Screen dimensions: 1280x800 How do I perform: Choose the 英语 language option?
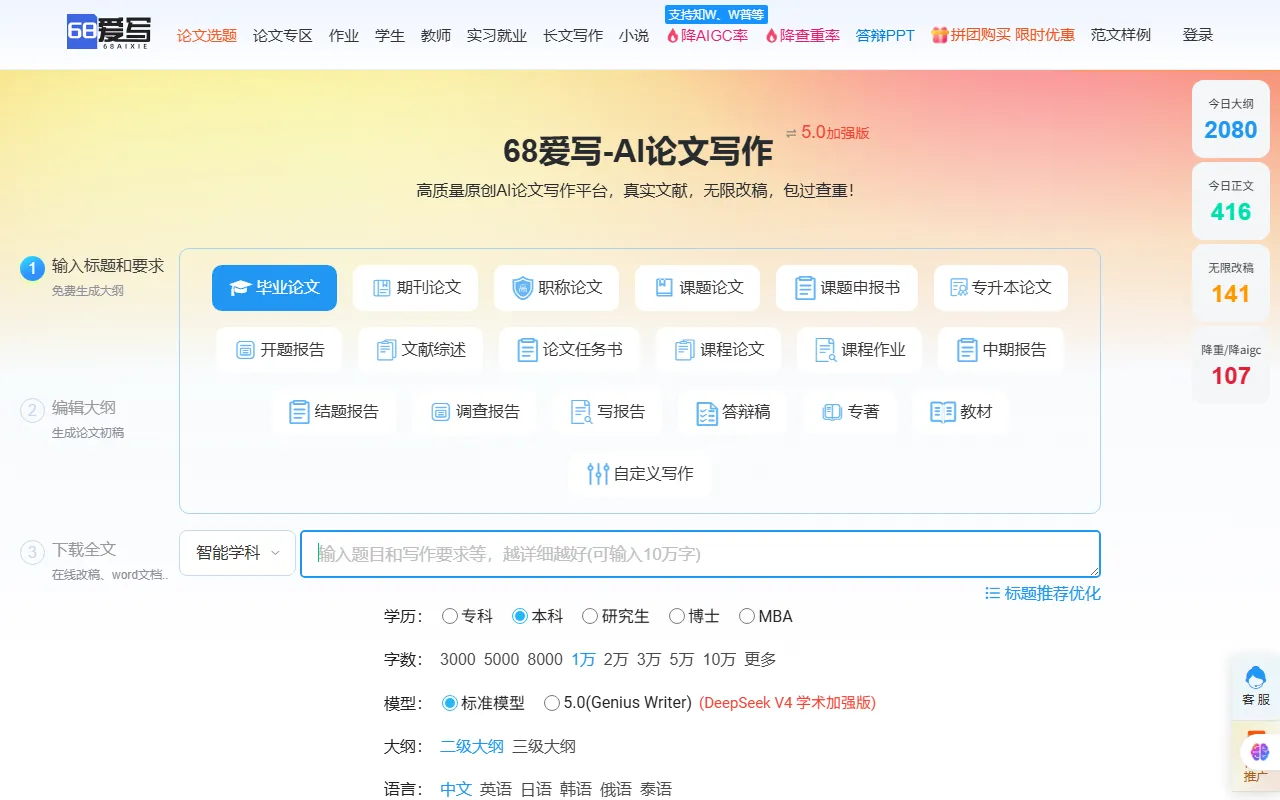(496, 789)
